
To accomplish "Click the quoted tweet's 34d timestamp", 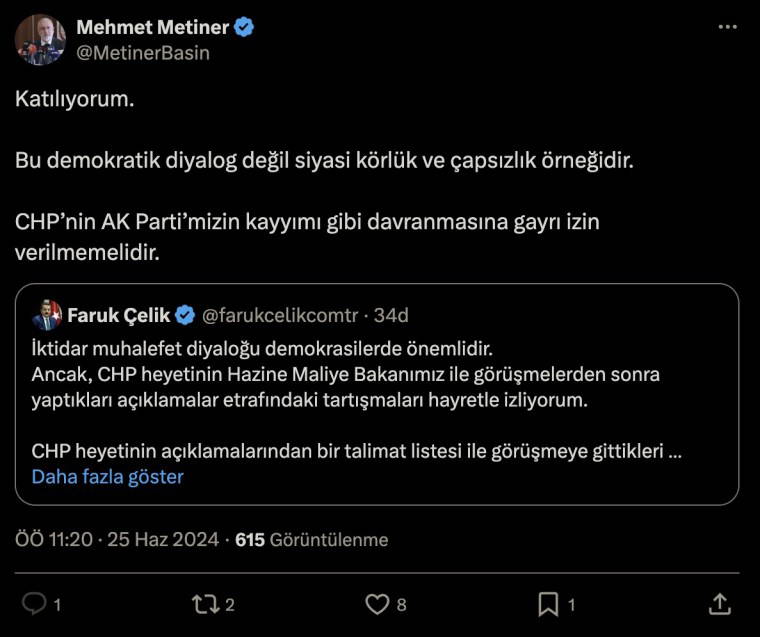I will pyautogui.click(x=390, y=316).
